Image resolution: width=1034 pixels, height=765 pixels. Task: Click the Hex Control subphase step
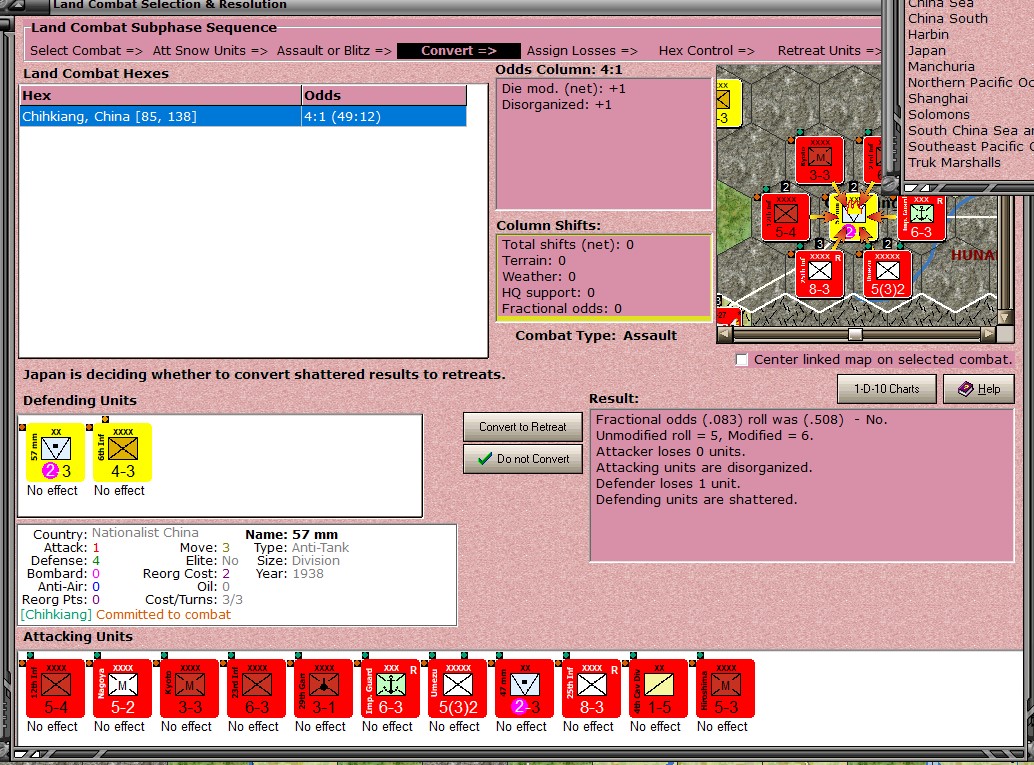point(706,51)
